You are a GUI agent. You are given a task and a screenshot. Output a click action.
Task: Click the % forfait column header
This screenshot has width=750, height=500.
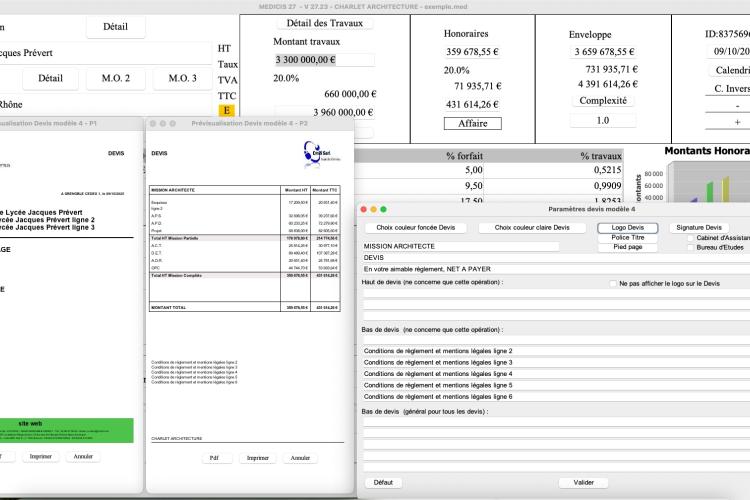464,156
